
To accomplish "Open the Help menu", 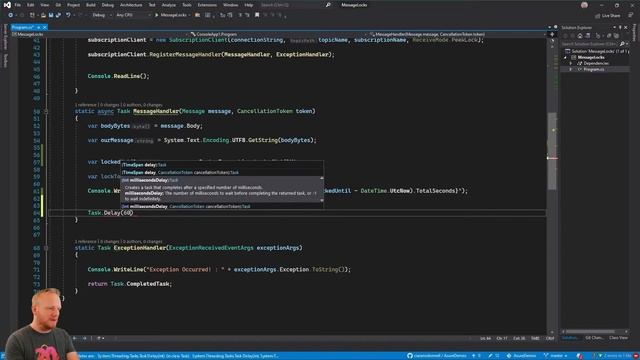I will point(249,5).
